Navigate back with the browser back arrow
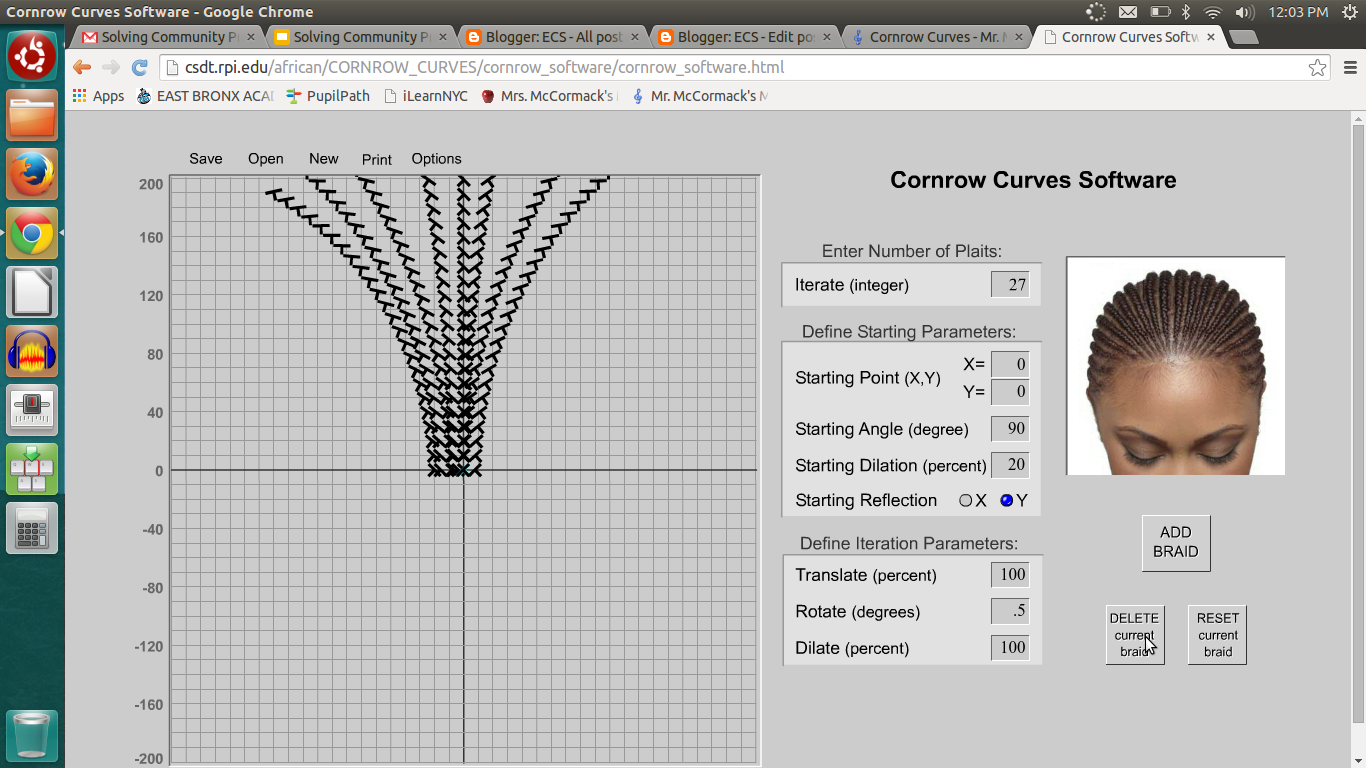 coord(83,67)
